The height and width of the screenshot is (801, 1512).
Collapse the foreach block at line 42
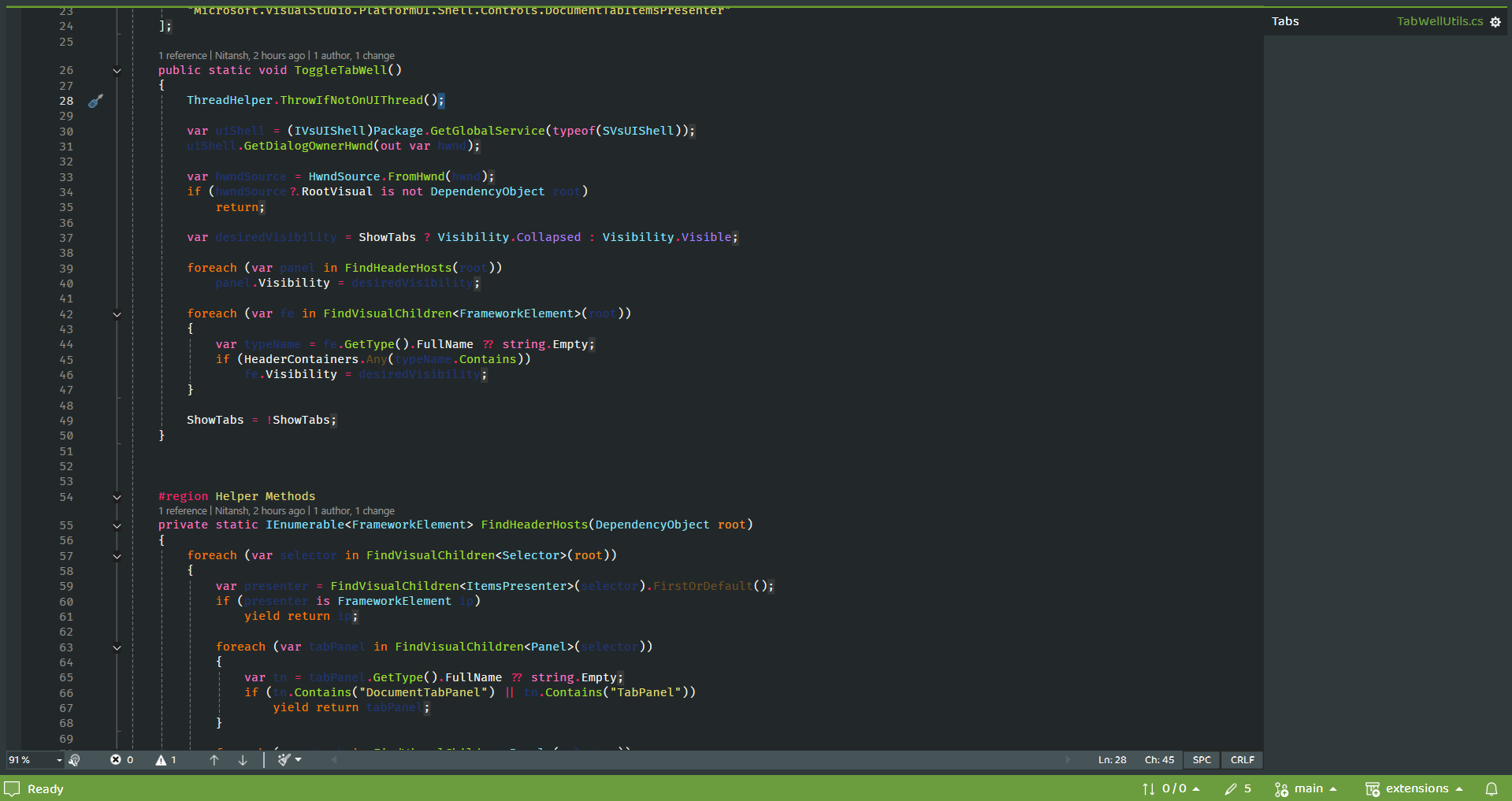(x=117, y=314)
